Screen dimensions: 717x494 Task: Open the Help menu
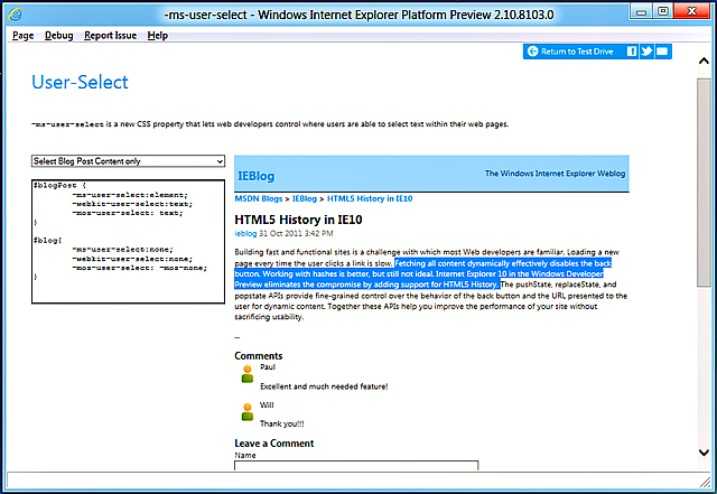point(157,35)
